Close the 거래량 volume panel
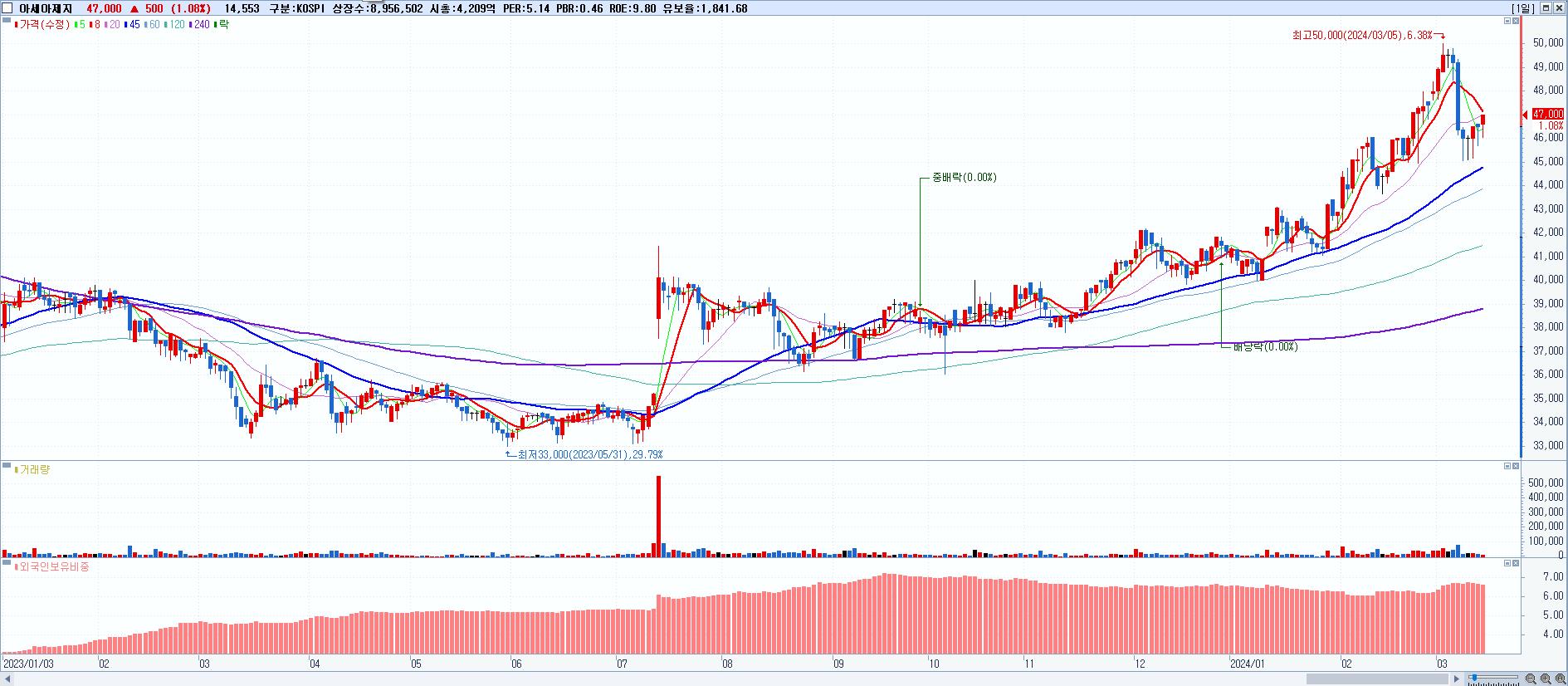 (1516, 466)
